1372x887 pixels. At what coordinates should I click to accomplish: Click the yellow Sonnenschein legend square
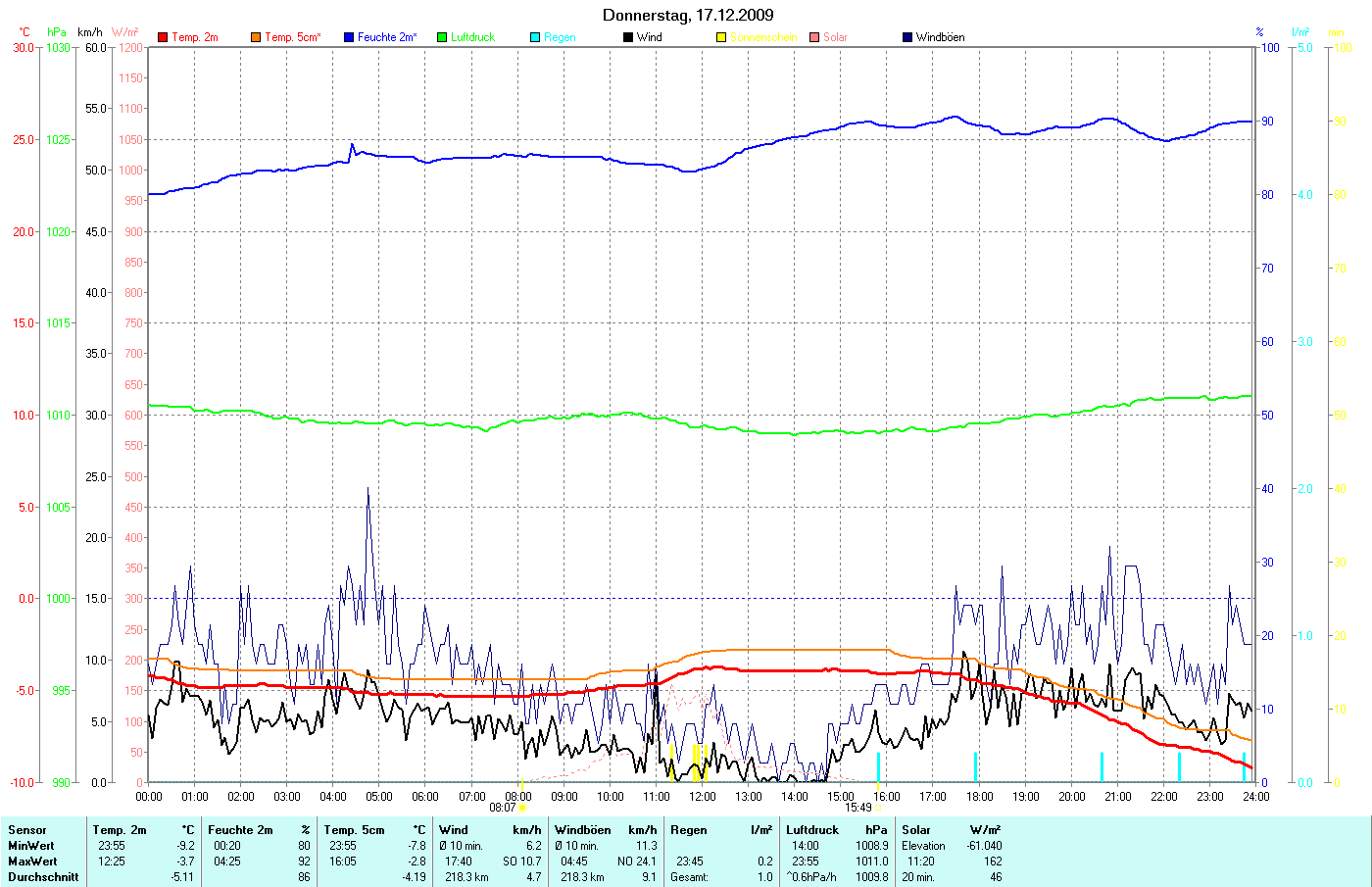tap(721, 37)
